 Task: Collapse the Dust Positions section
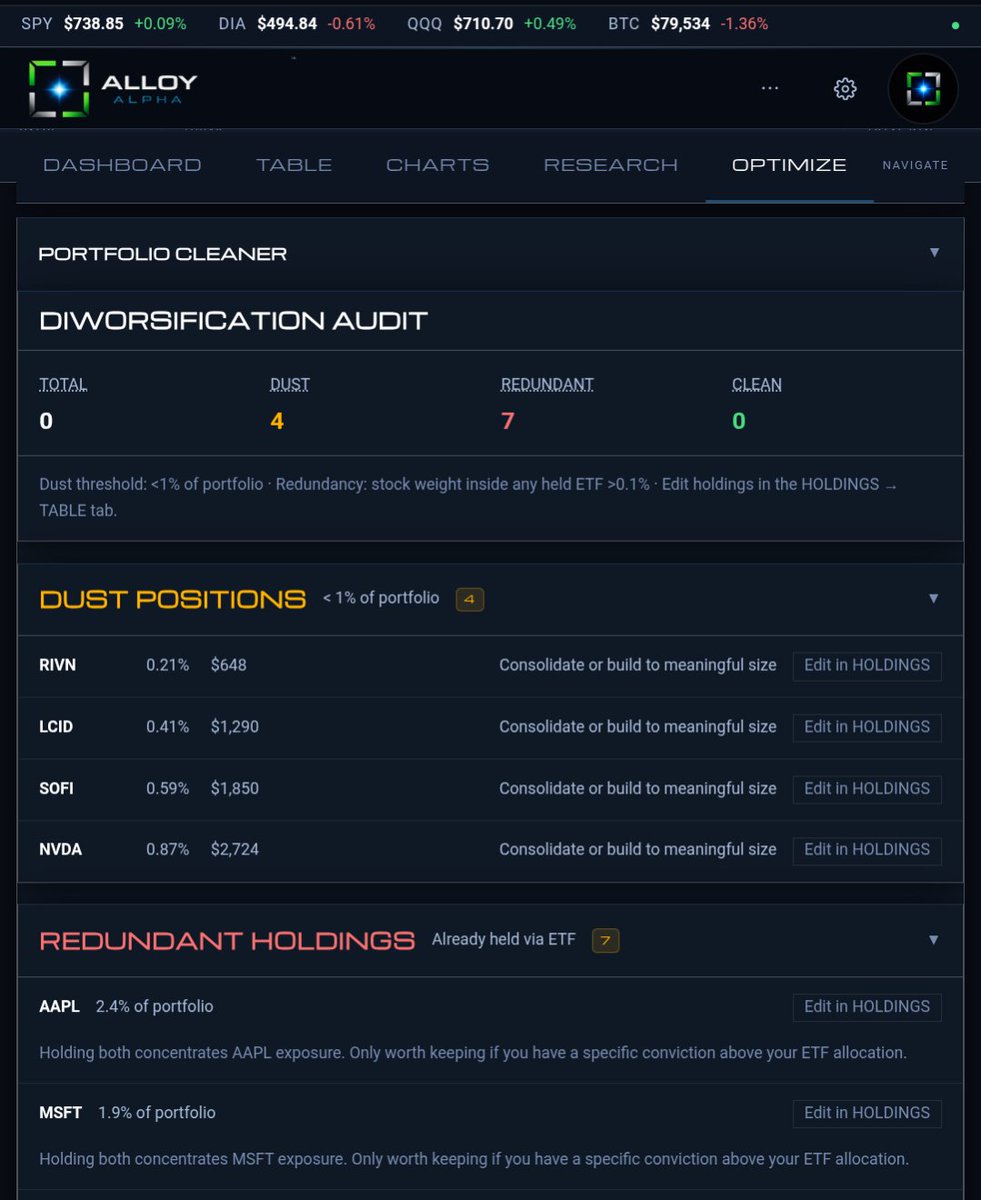click(933, 598)
